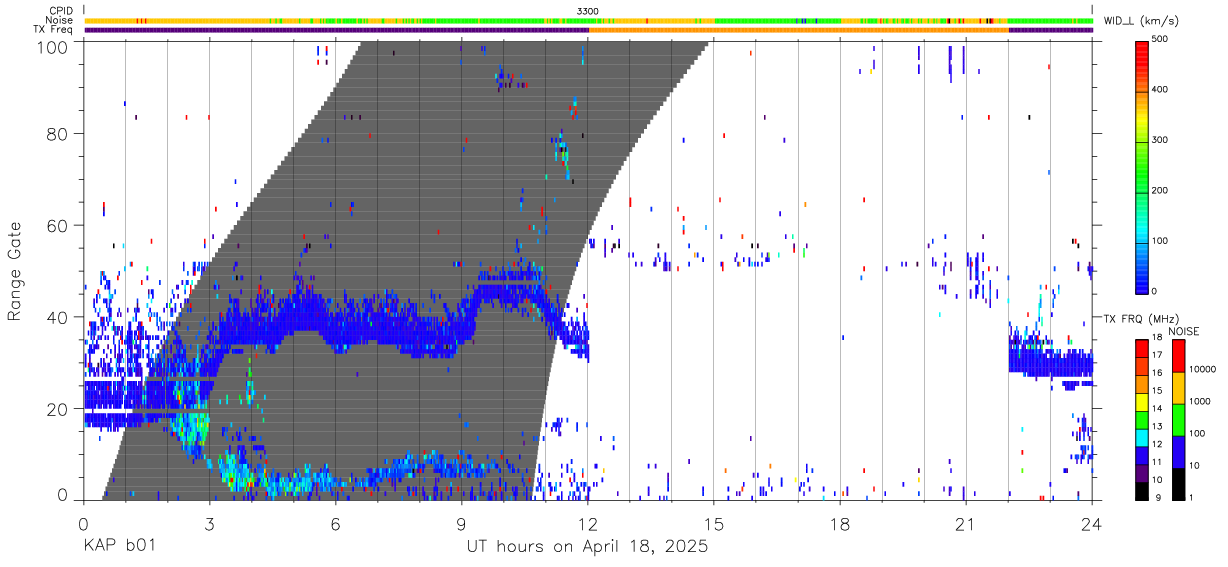Click the x-axis tick label 9

click(461, 525)
